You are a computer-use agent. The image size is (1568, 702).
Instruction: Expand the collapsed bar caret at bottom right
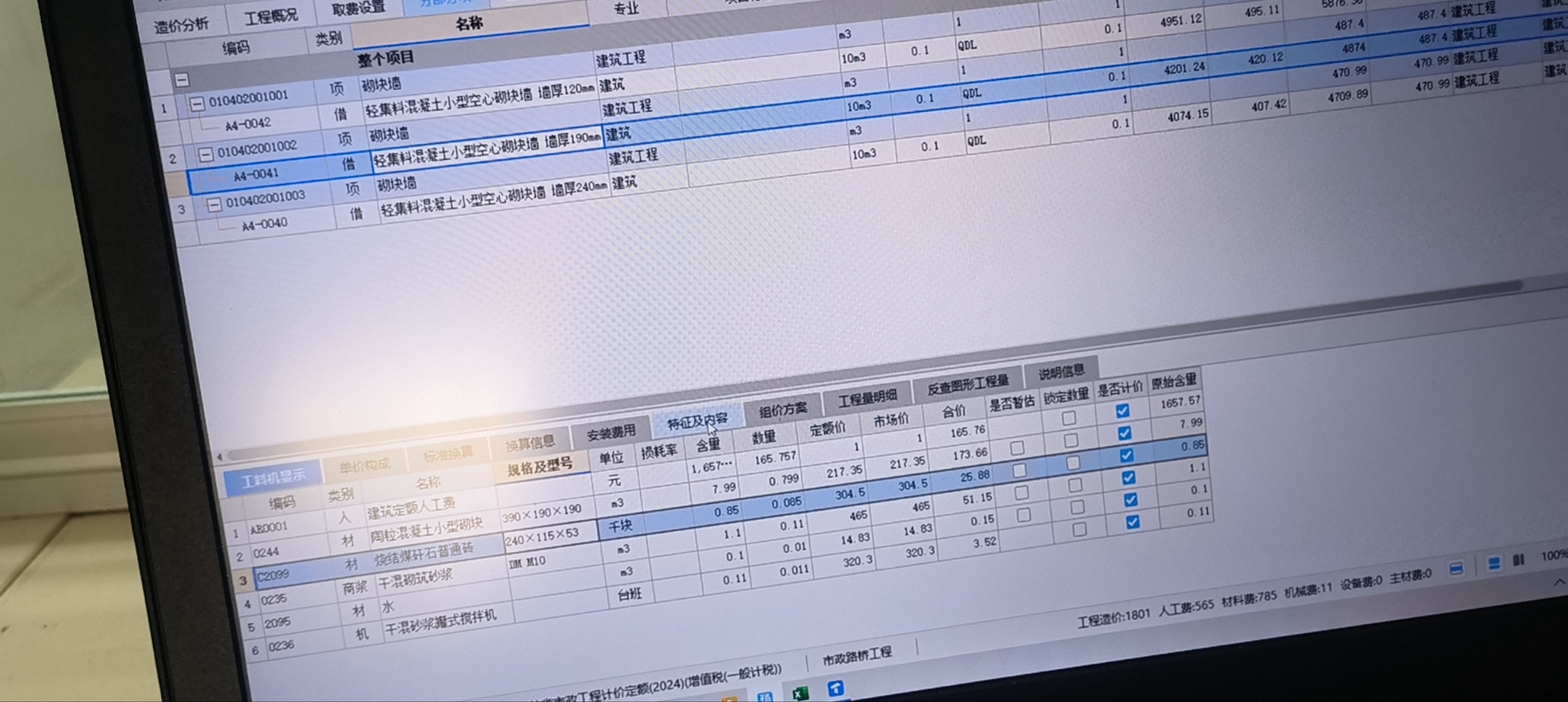[1559, 582]
